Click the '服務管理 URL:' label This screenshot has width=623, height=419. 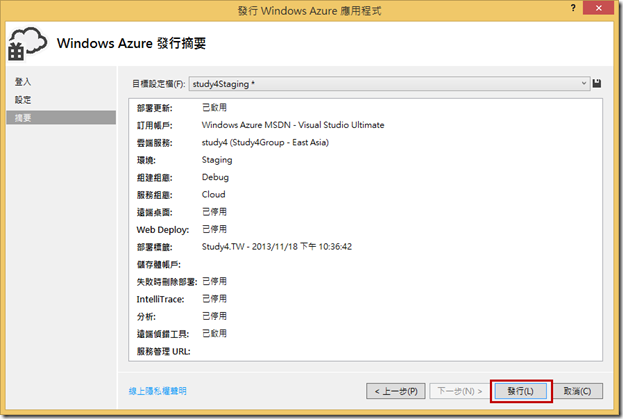point(164,351)
